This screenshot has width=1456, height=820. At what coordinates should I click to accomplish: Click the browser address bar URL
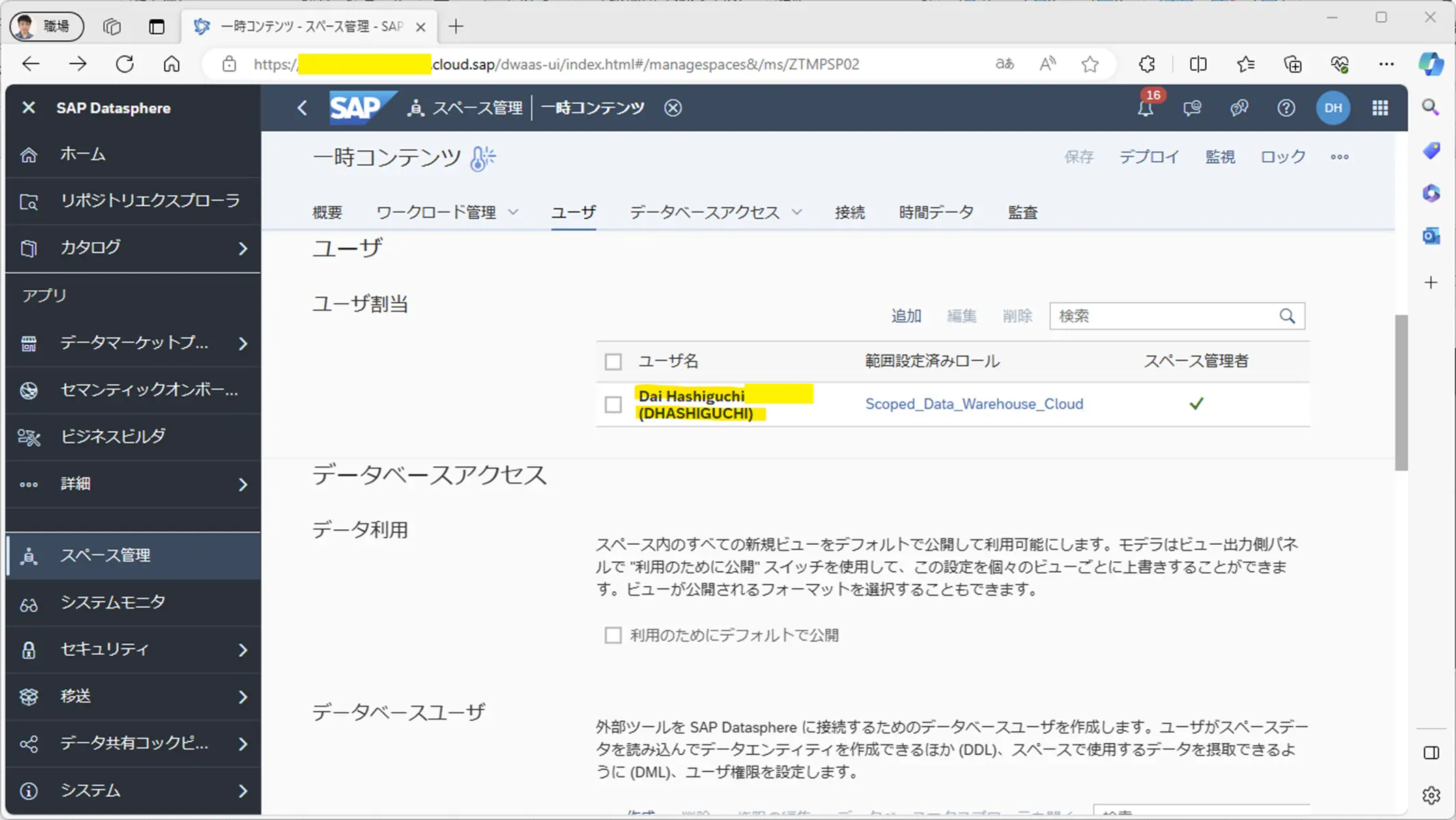[x=556, y=64]
